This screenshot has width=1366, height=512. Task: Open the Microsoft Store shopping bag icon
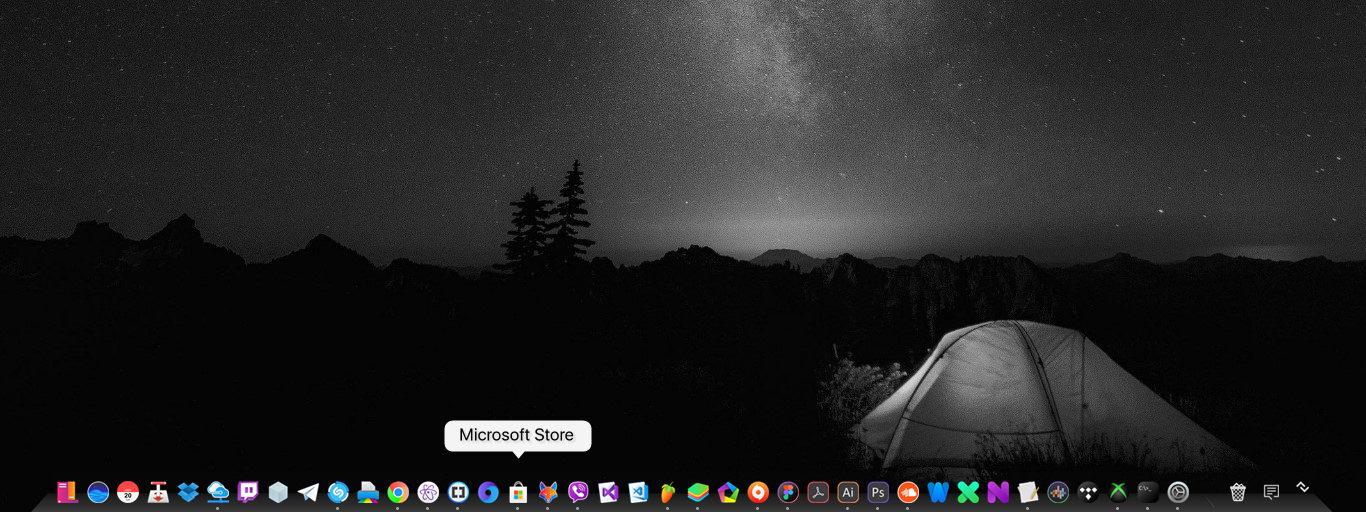pyautogui.click(x=518, y=492)
